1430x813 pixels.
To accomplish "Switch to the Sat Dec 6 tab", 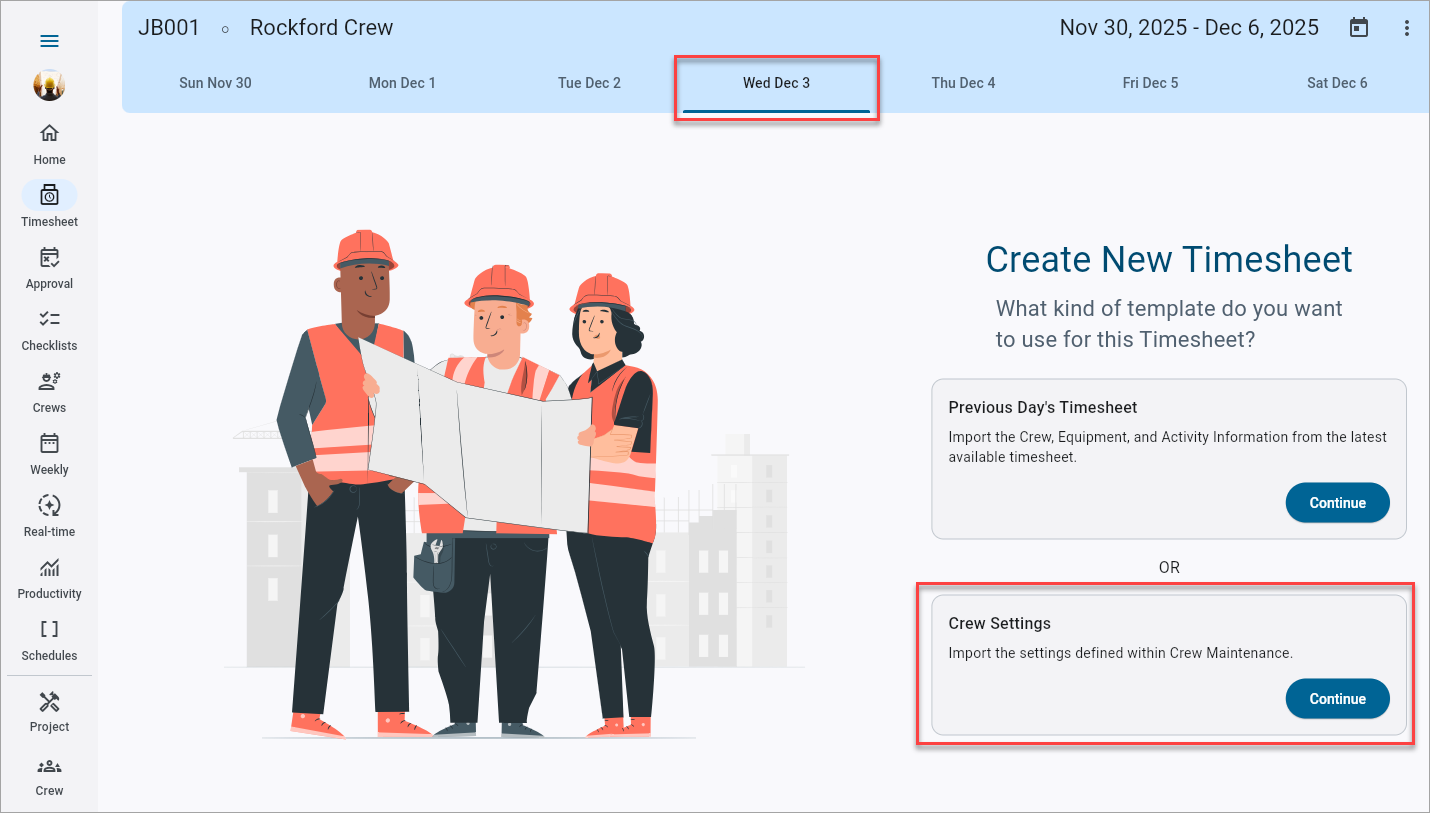I will [1337, 83].
